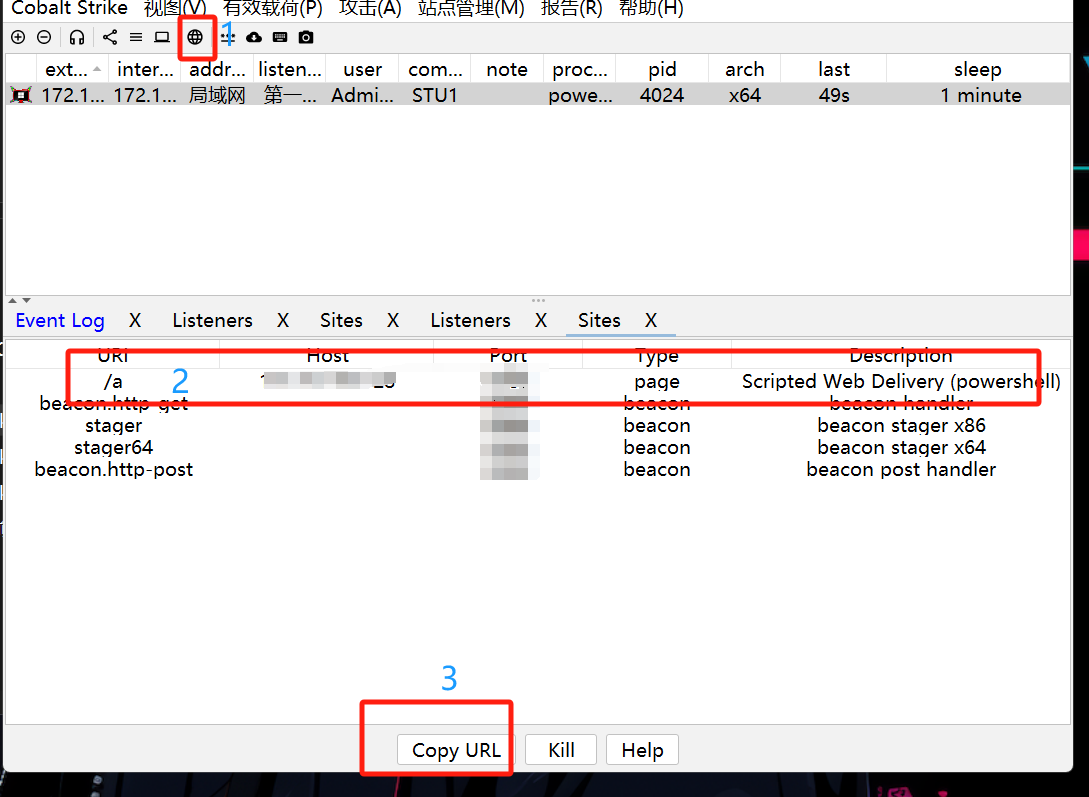
Task: Sort by the last column header
Action: click(833, 69)
